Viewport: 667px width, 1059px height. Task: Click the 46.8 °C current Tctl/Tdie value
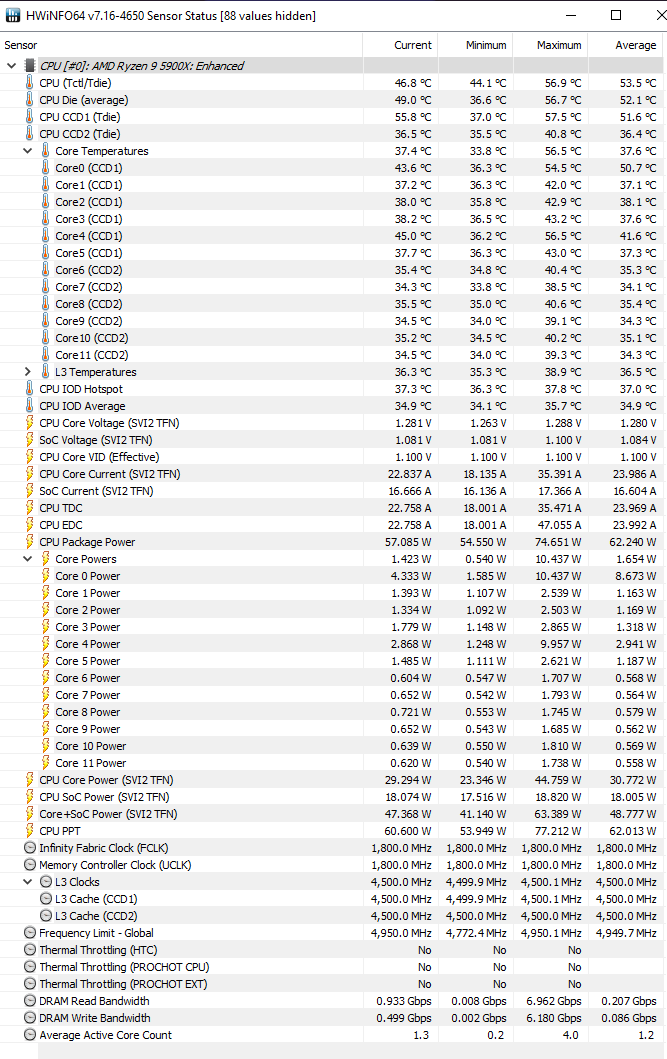click(x=413, y=83)
